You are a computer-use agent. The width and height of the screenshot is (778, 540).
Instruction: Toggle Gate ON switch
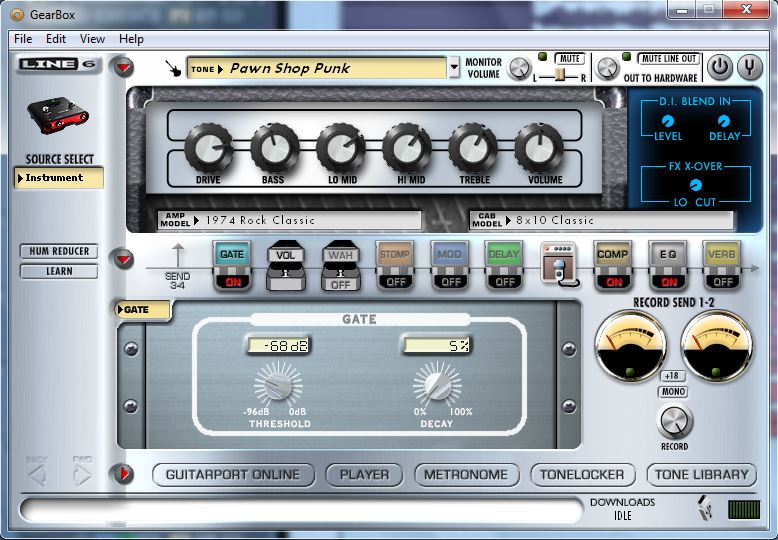click(x=233, y=282)
